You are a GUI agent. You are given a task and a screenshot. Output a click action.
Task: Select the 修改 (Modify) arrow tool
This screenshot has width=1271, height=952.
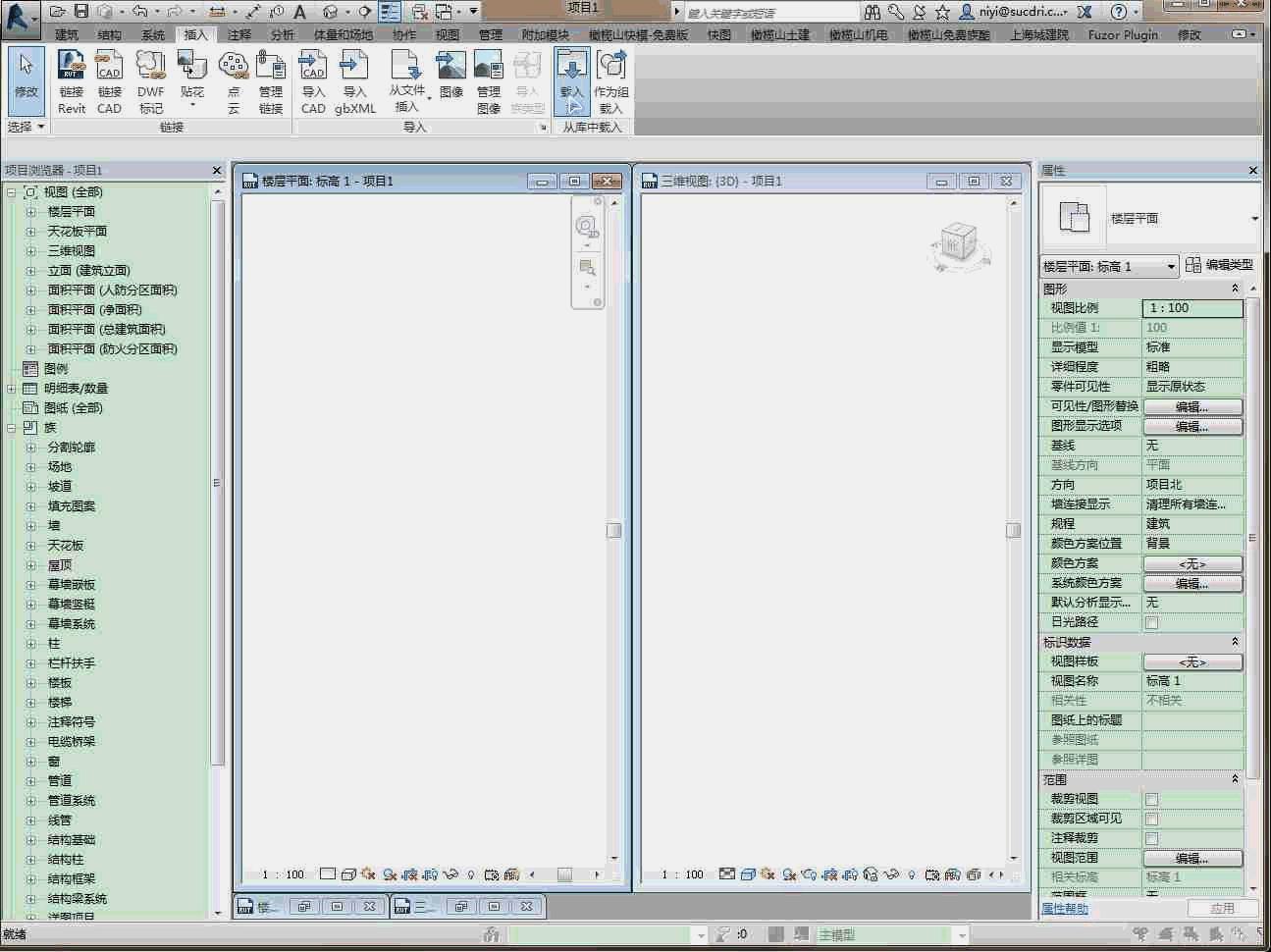coord(26,80)
